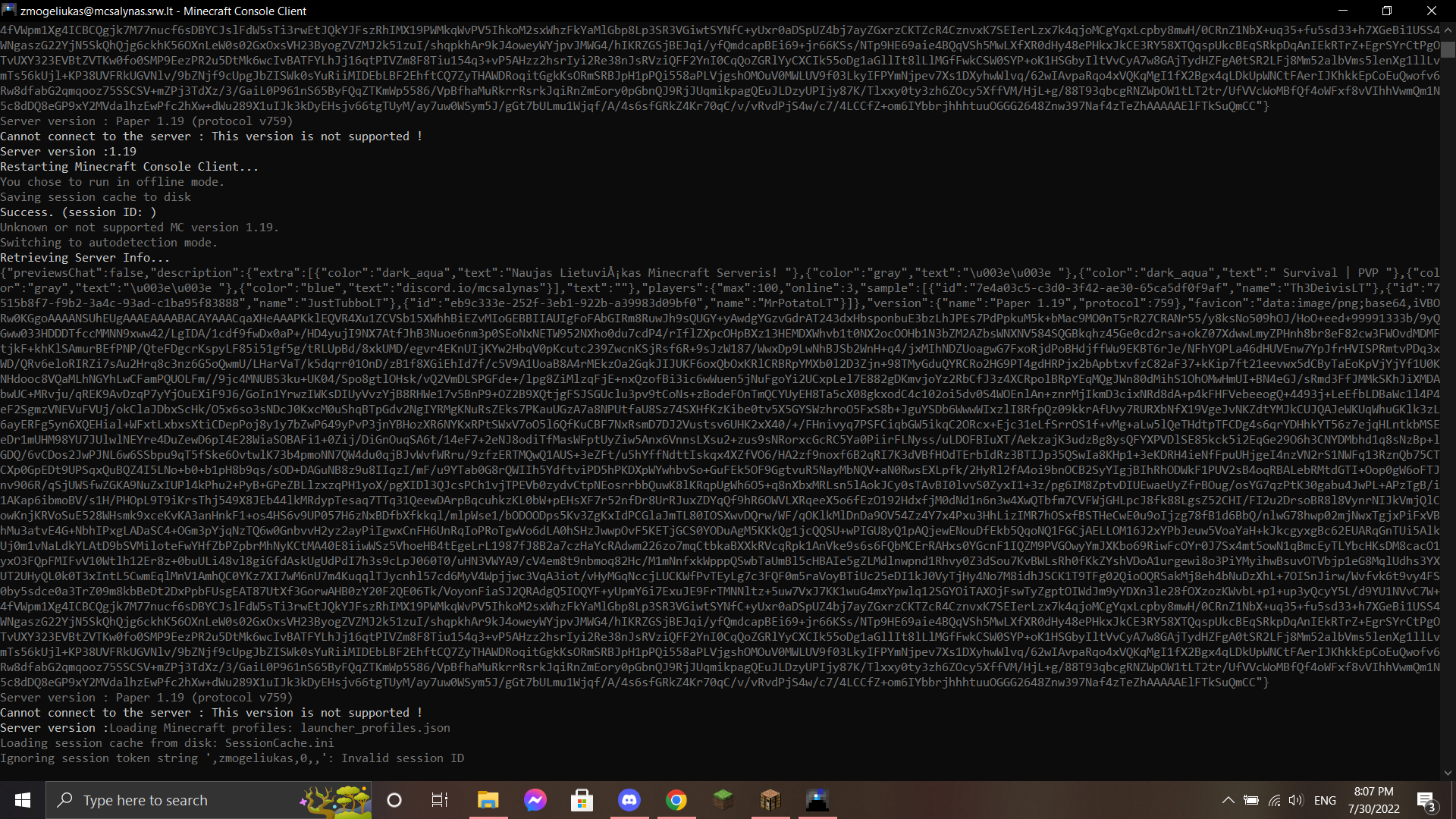This screenshot has width=1456, height=819.
Task: Expand the hidden system tray icons
Action: pos(1228,800)
